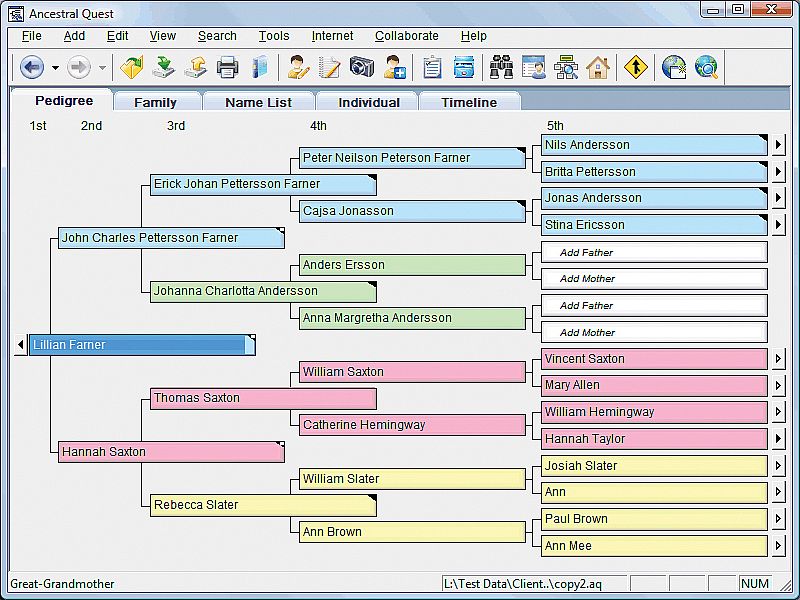This screenshot has height=600, width=800.
Task: Click the Home house icon
Action: pyautogui.click(x=598, y=68)
